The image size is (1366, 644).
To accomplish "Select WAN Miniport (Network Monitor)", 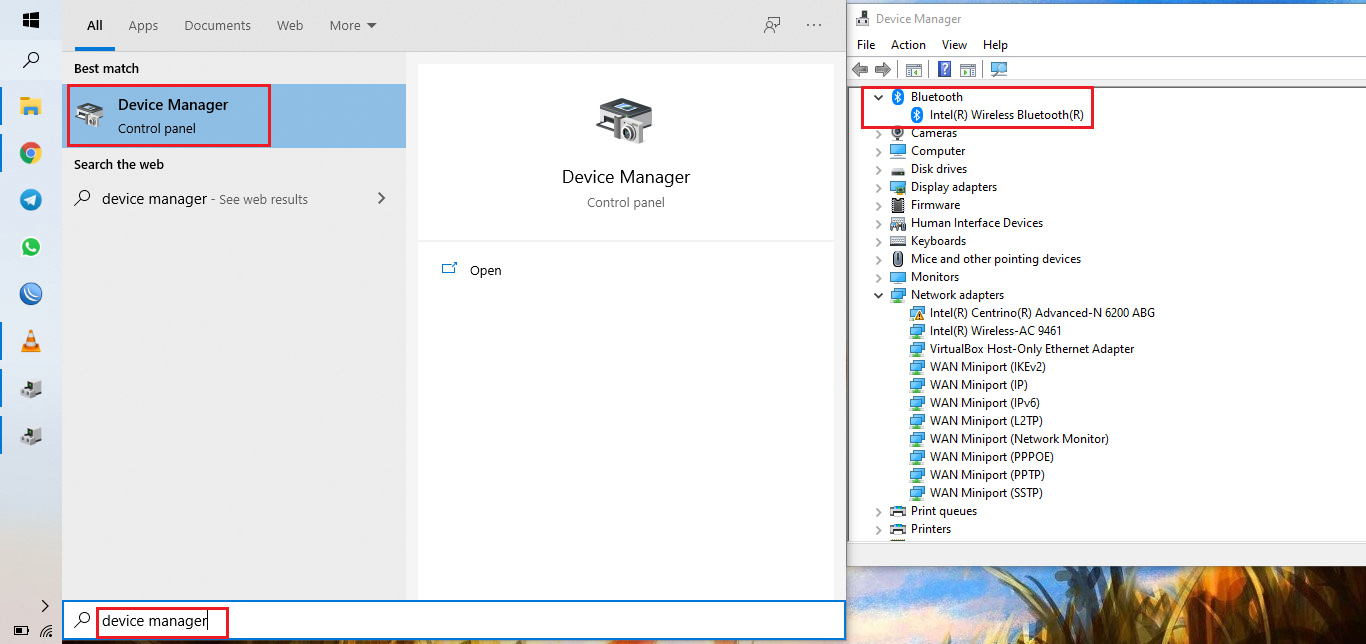I will coord(1019,439).
